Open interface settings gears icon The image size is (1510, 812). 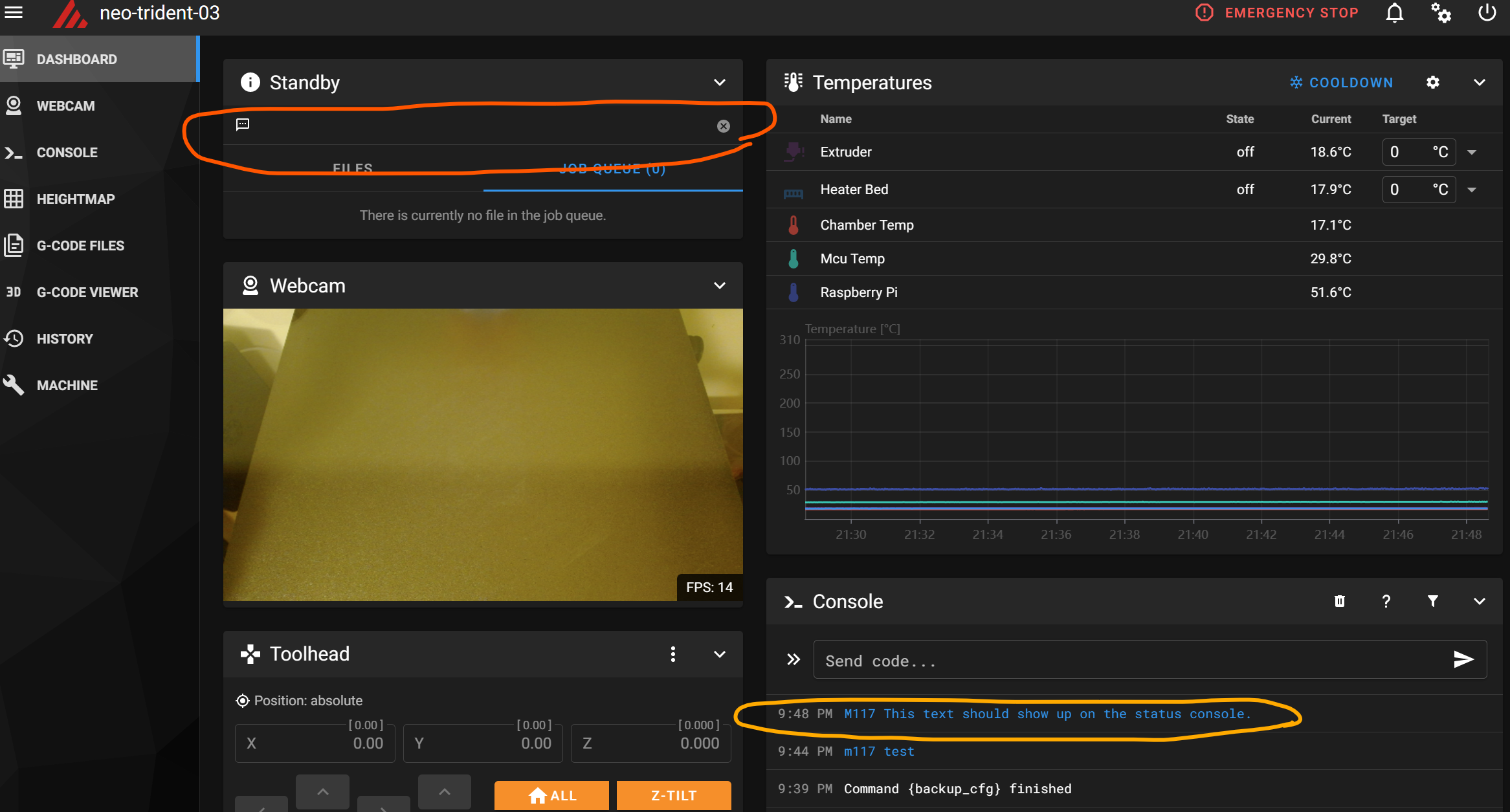click(x=1441, y=13)
